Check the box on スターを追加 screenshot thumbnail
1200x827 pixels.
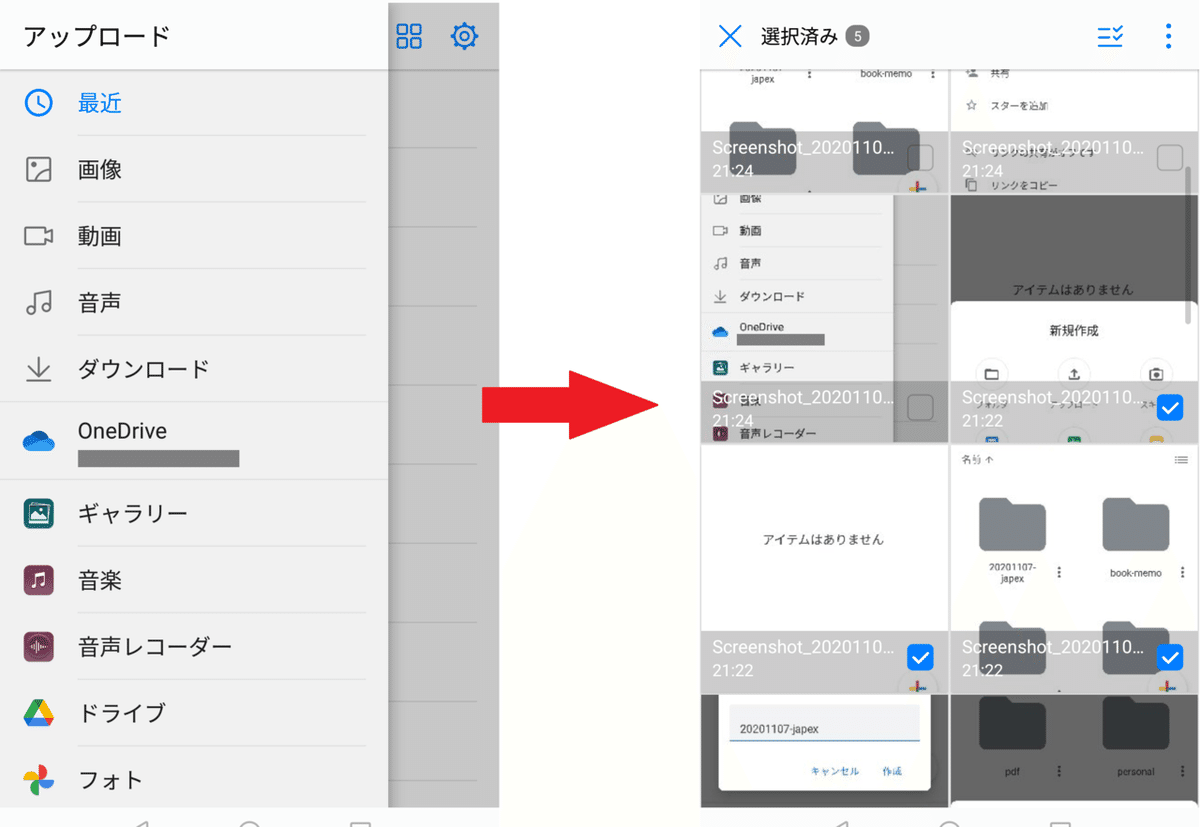click(1170, 158)
